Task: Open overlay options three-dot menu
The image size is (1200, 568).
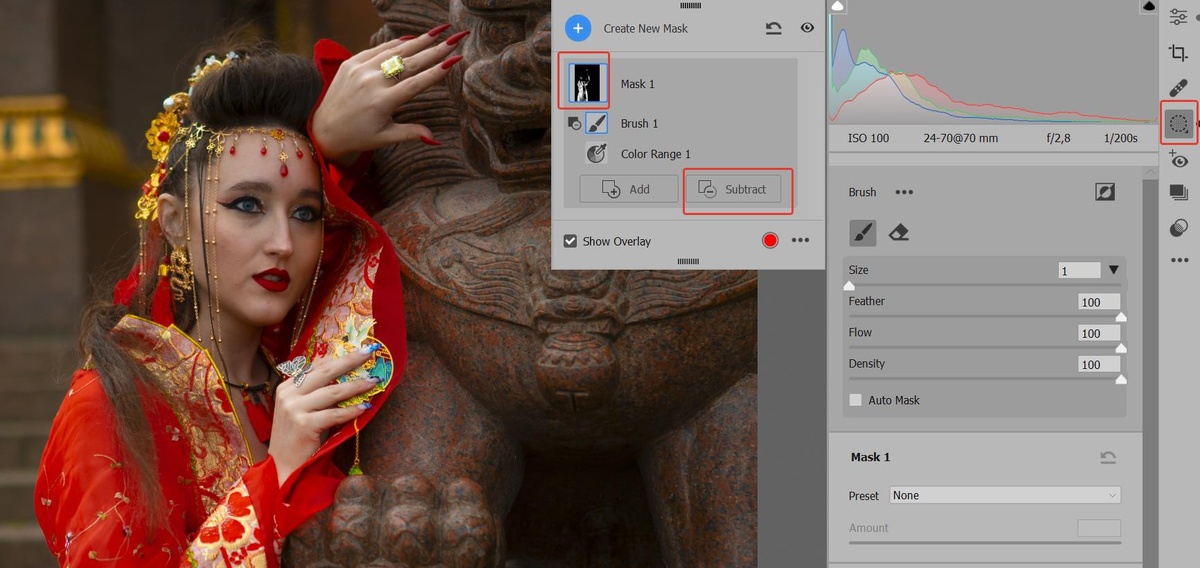Action: (800, 240)
